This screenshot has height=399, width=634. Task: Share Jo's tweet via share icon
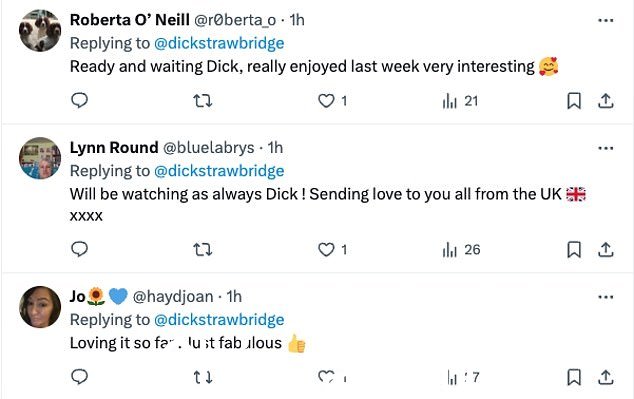pos(606,377)
